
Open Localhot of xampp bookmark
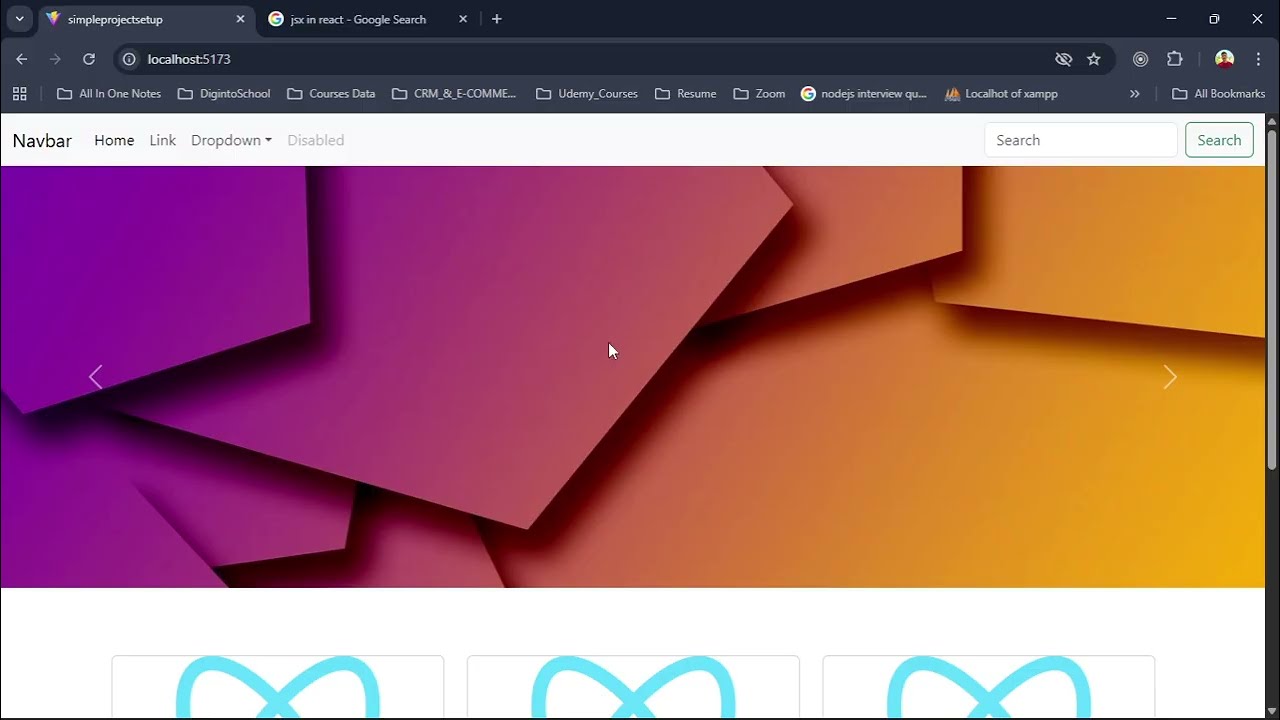pos(1001,93)
